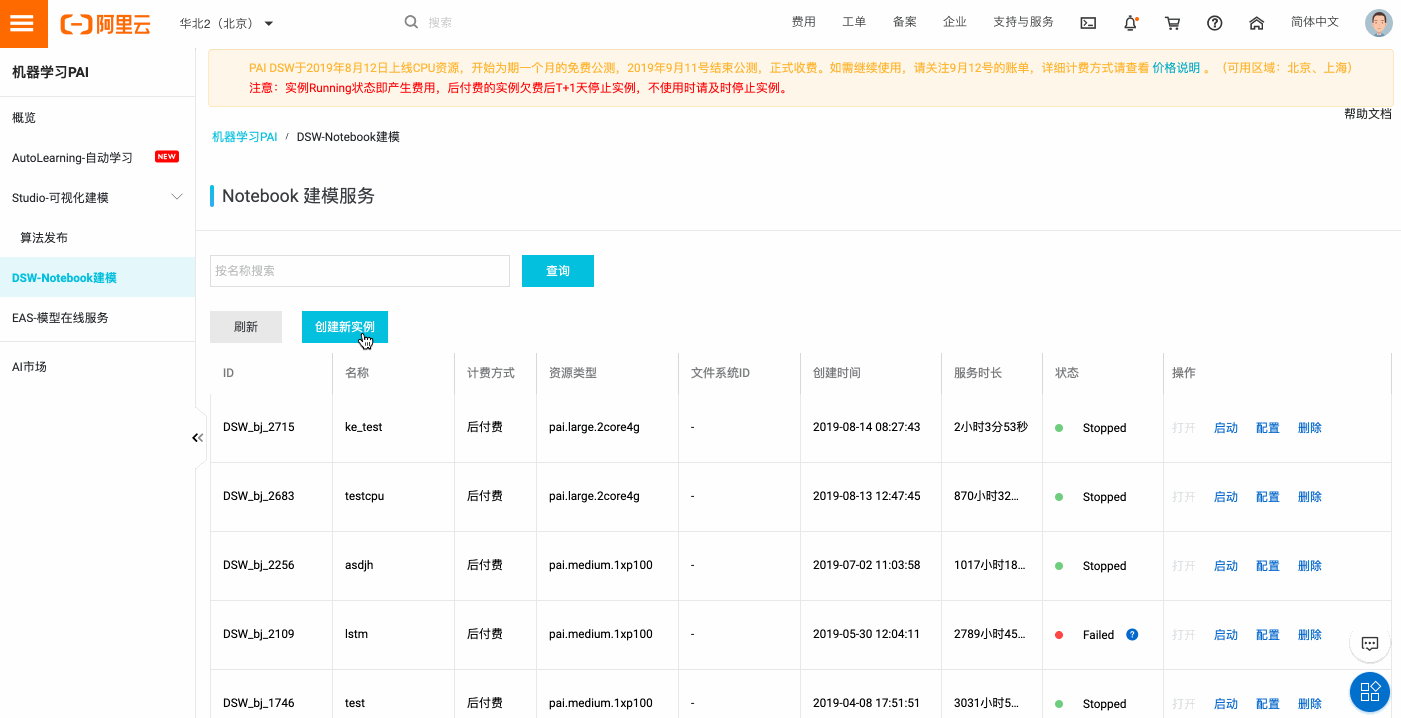Image resolution: width=1401 pixels, height=718 pixels.
Task: Open the 简体中文 language selector
Action: (1314, 22)
